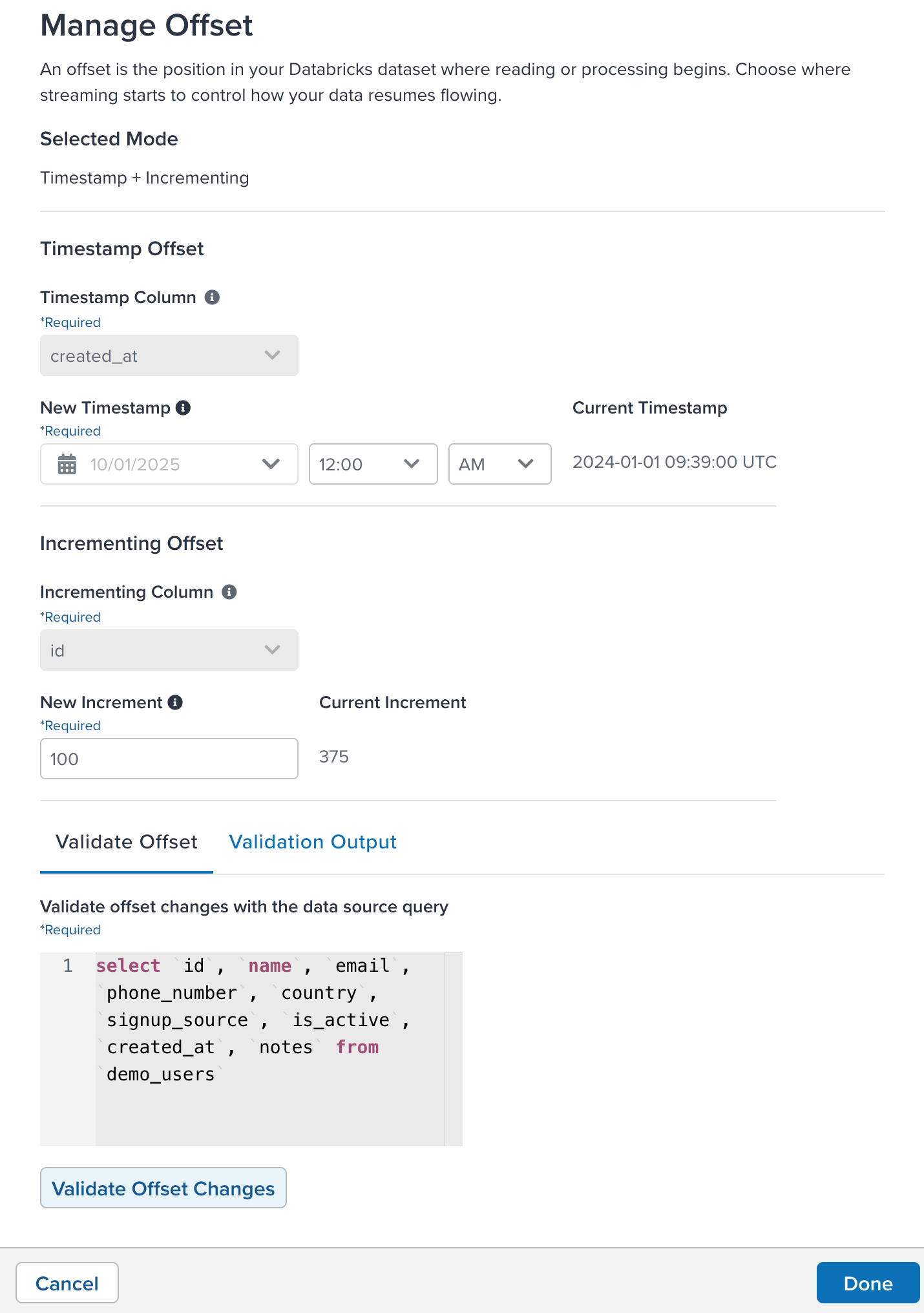The width and height of the screenshot is (924, 1313).
Task: Open the AM/PM selector dropdown
Action: point(499,464)
